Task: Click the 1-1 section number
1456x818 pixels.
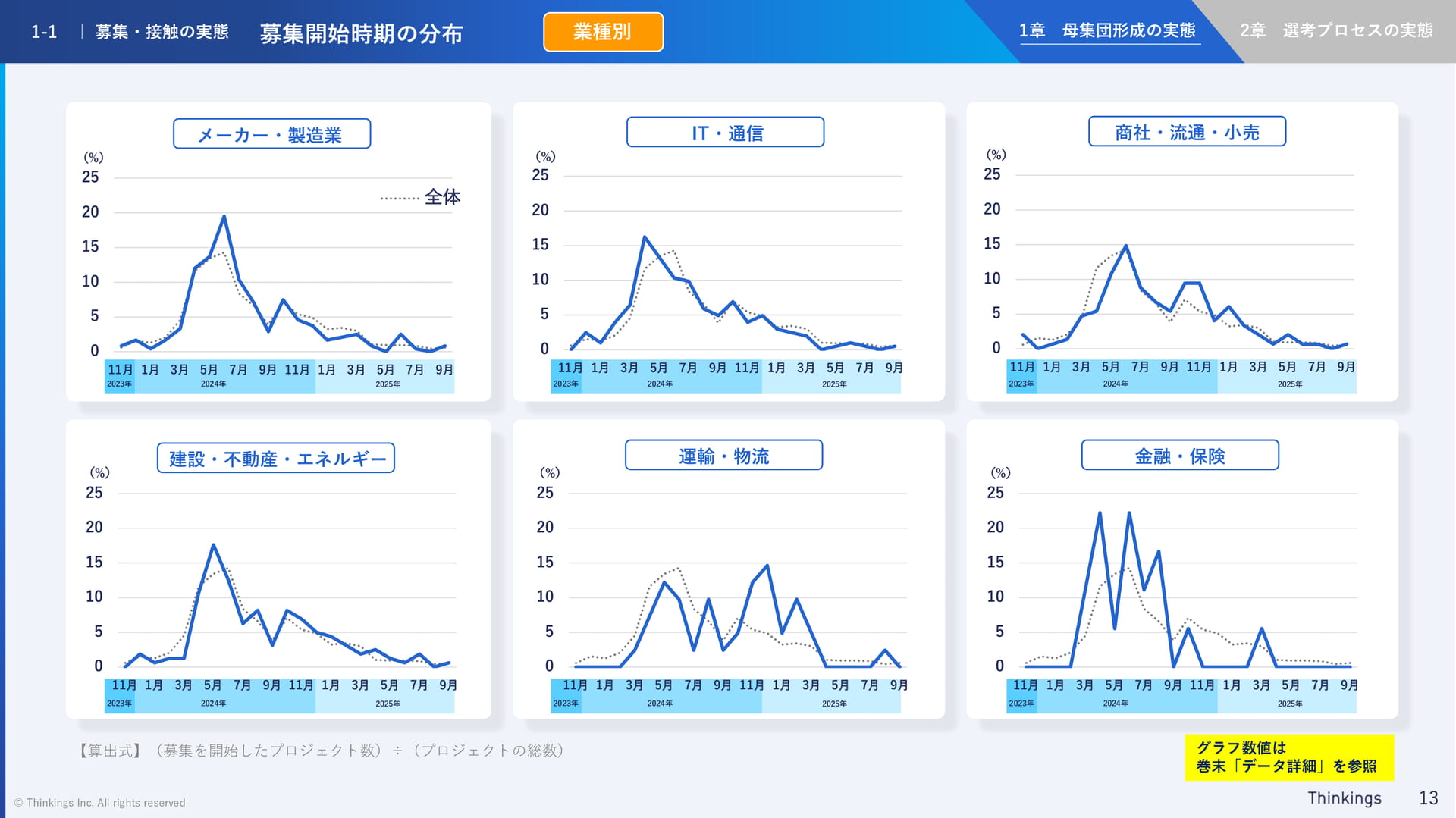Action: click(44, 32)
